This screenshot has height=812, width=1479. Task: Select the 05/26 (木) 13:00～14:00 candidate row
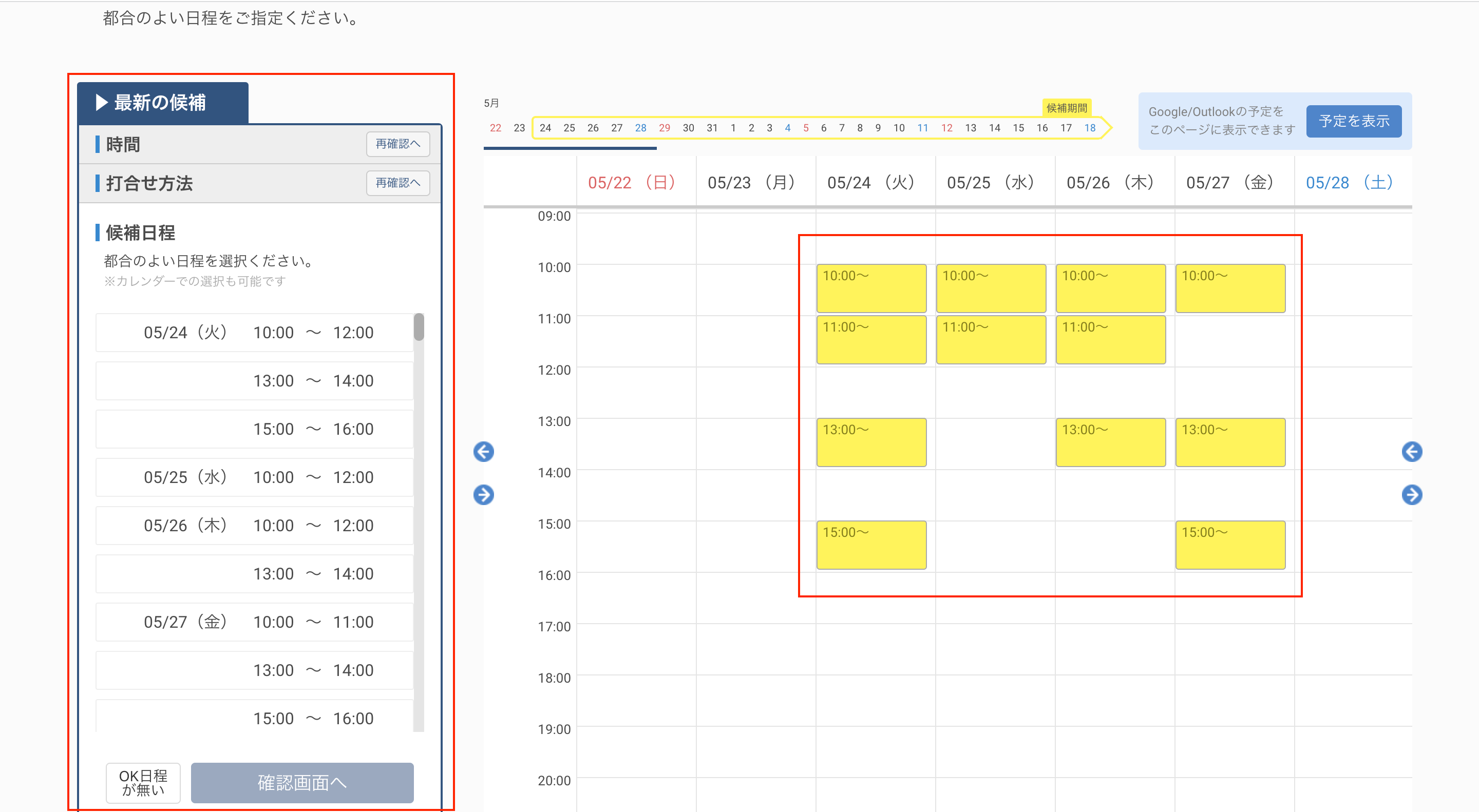tap(254, 574)
